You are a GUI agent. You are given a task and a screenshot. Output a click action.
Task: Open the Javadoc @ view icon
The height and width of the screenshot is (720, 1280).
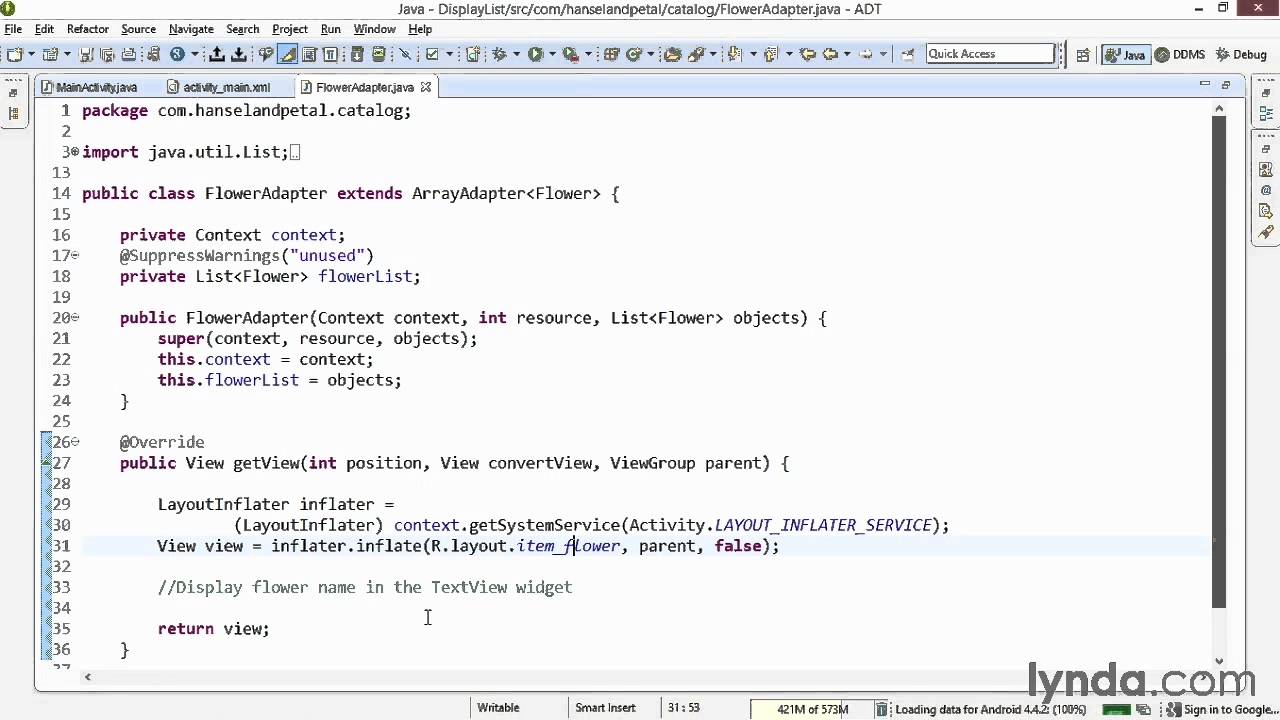pos(1266,190)
